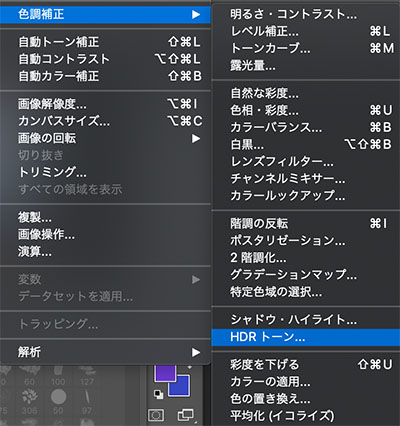
Task: Open the screen mode icon
Action: (x=186, y=415)
